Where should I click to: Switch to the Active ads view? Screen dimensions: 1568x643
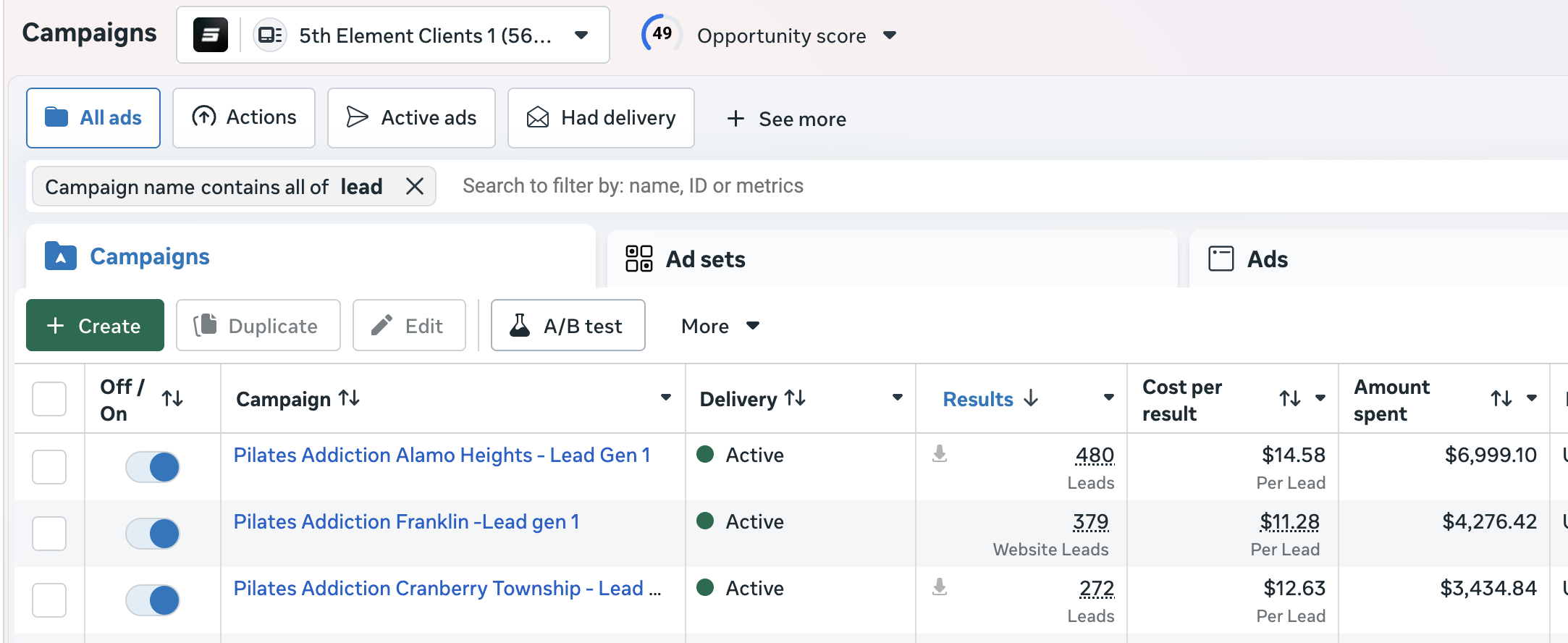pyautogui.click(x=411, y=118)
